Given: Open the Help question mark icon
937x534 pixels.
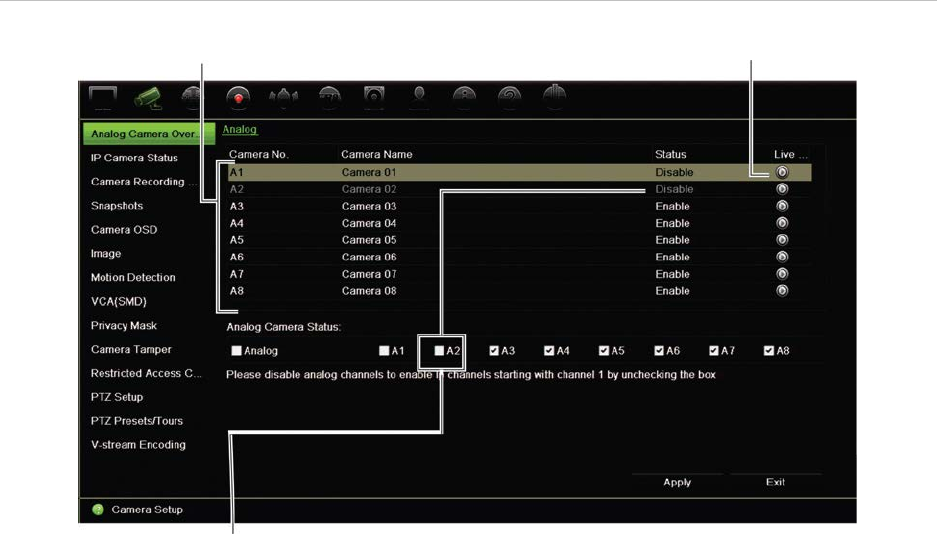Looking at the screenshot, I should click(509, 98).
